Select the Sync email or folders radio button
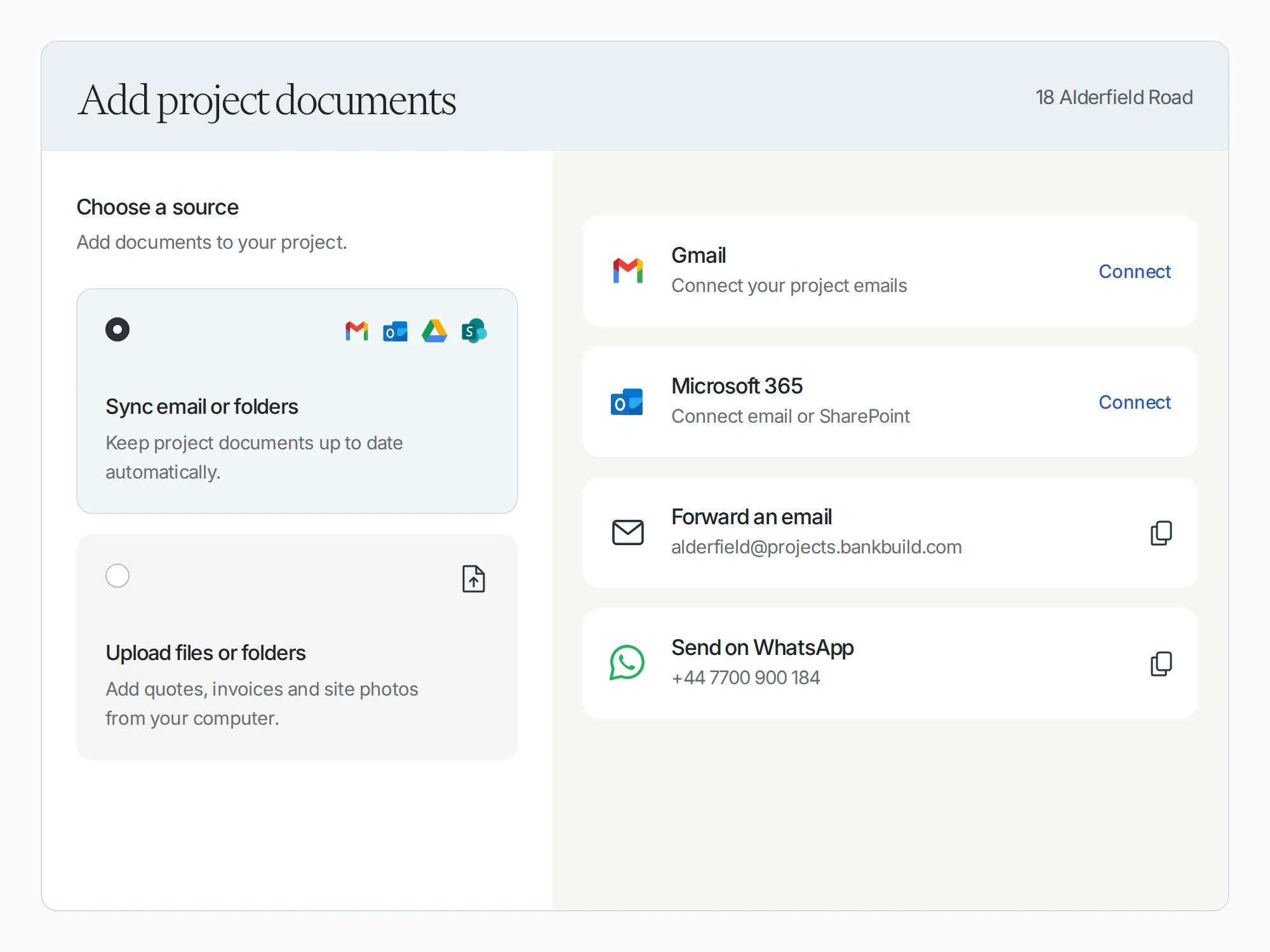Viewport: 1270px width, 952px height. pos(117,329)
